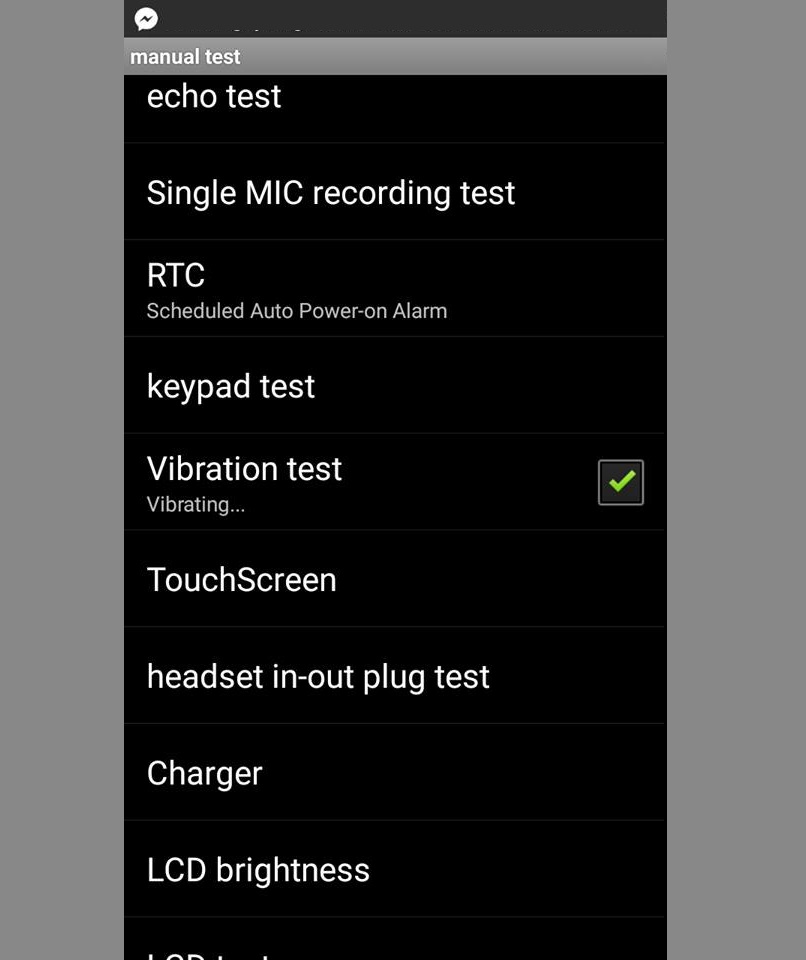Open the TouchScreen test

(395, 579)
